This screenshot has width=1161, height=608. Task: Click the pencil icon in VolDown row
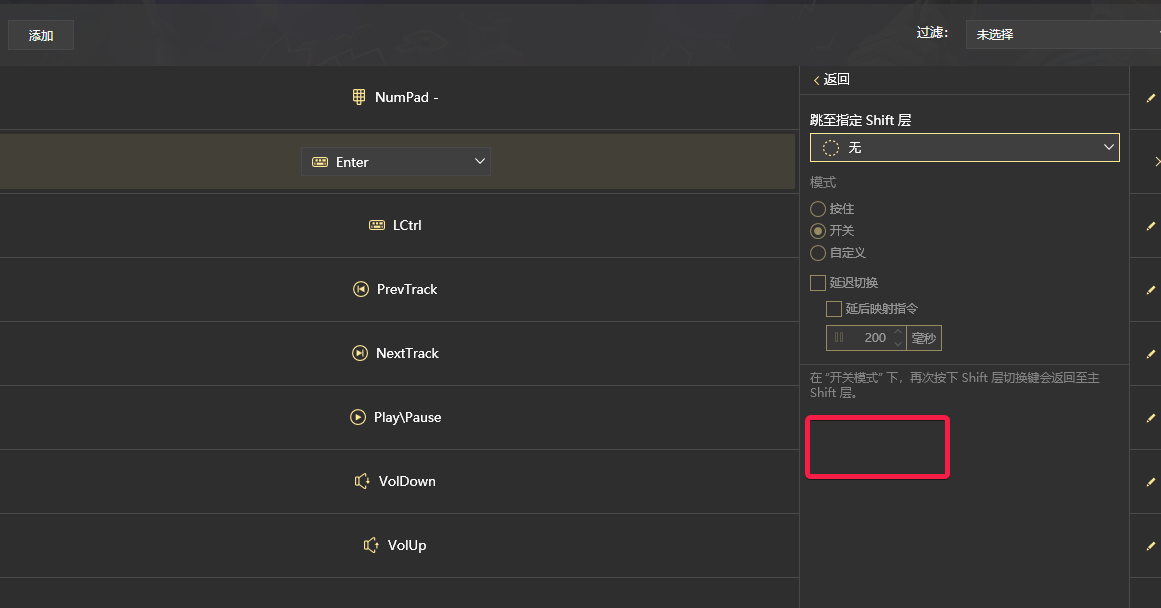coord(1151,482)
